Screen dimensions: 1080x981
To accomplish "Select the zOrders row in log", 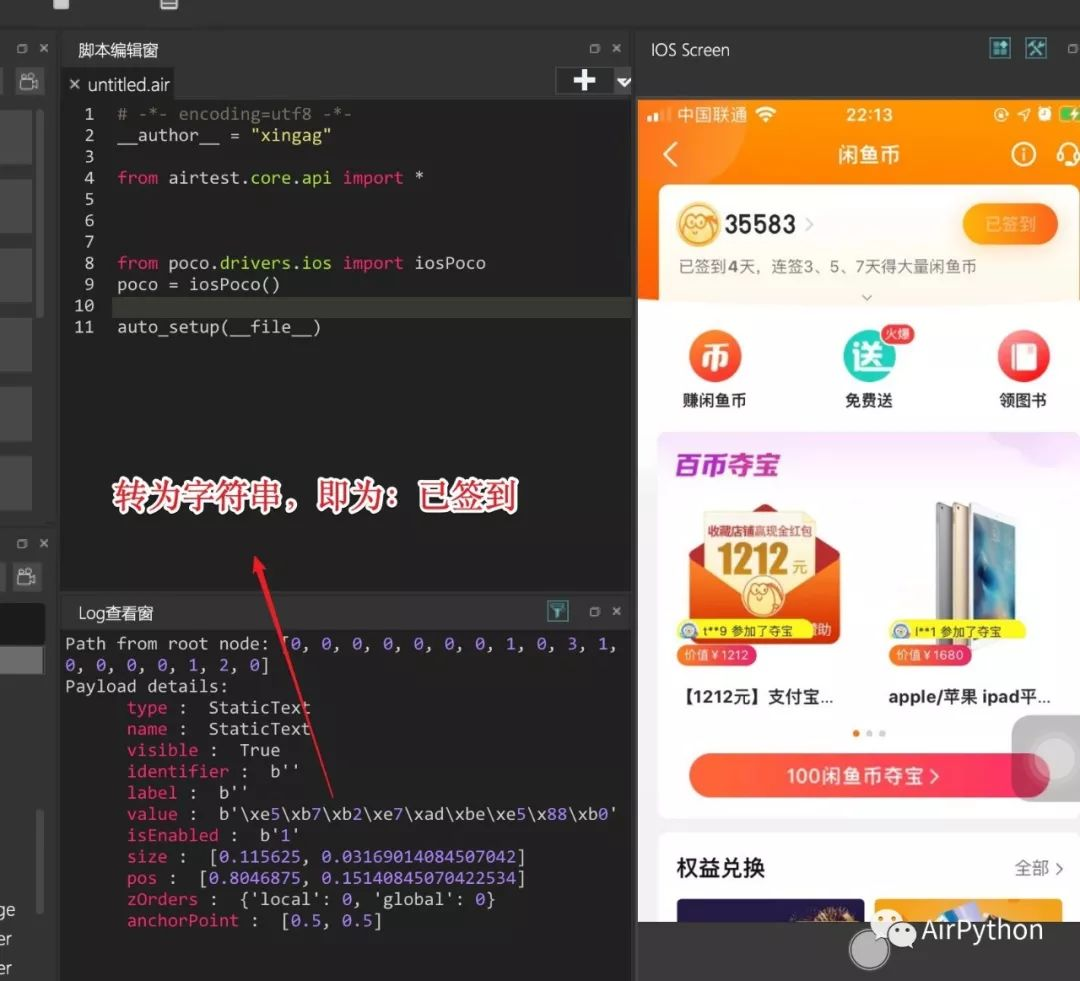I will point(311,900).
